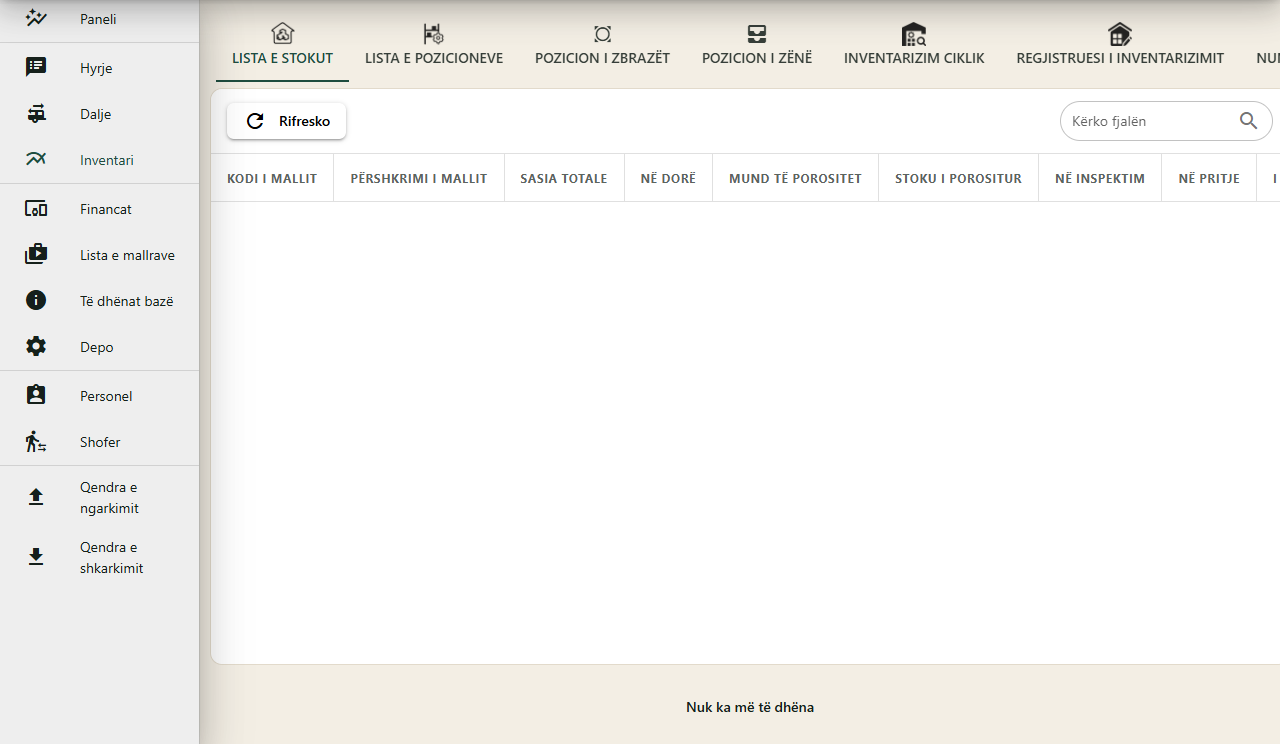
Task: Open the Personel badge icon
Action: pyautogui.click(x=36, y=396)
